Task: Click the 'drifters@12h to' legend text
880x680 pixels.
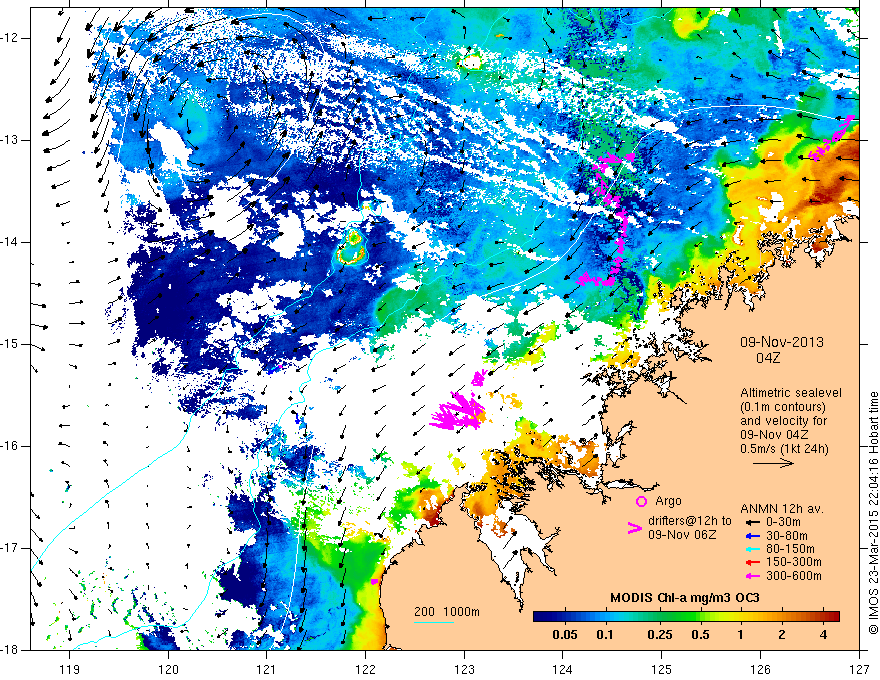Action: pos(690,521)
